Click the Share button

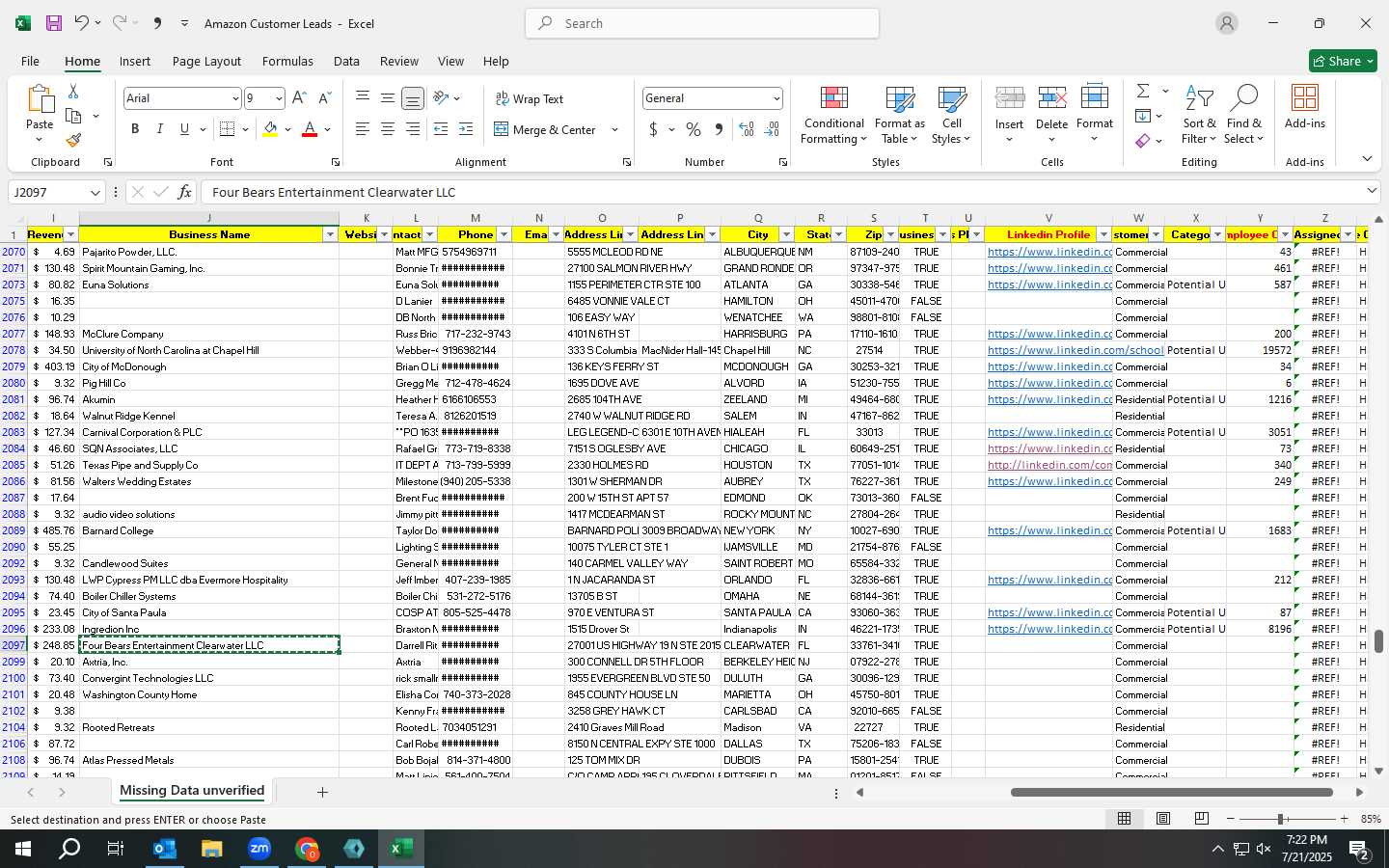click(x=1343, y=61)
